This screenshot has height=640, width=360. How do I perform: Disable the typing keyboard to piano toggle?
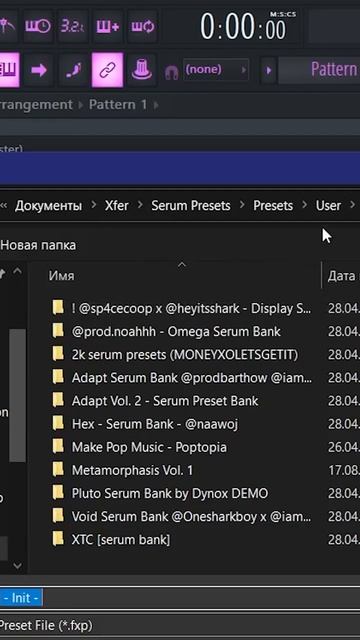click(8, 70)
